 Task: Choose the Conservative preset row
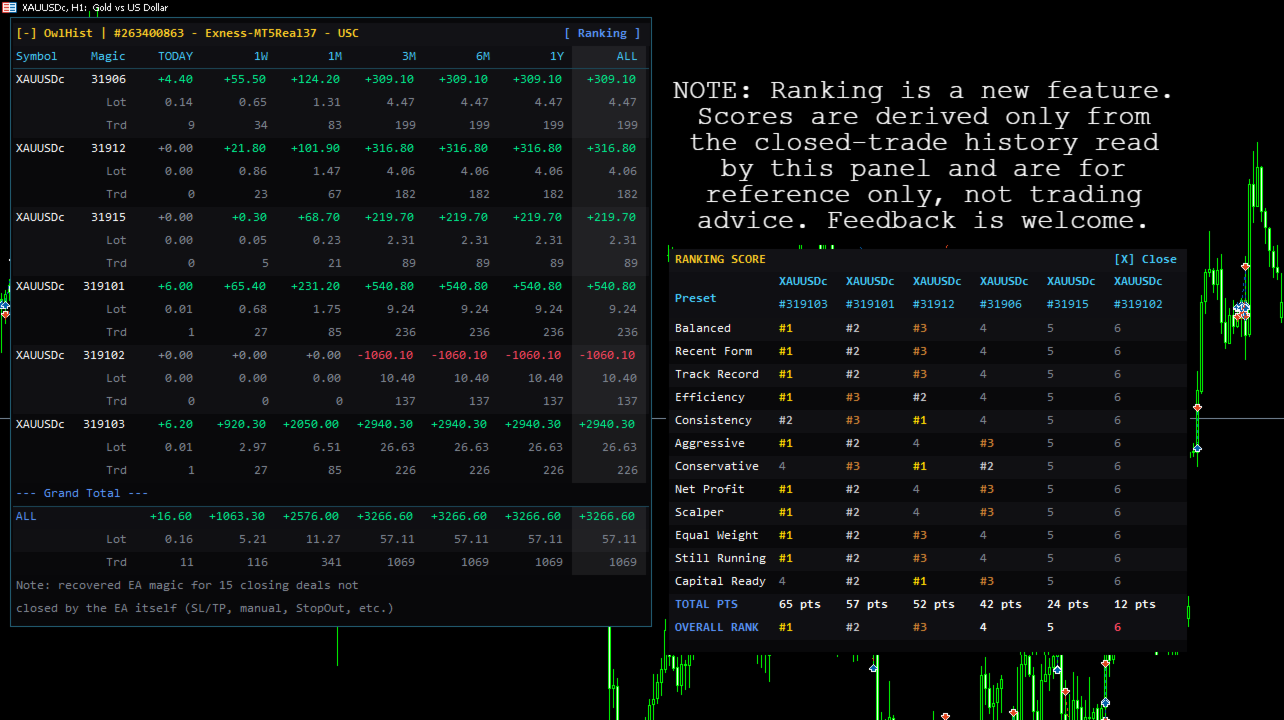click(x=928, y=466)
